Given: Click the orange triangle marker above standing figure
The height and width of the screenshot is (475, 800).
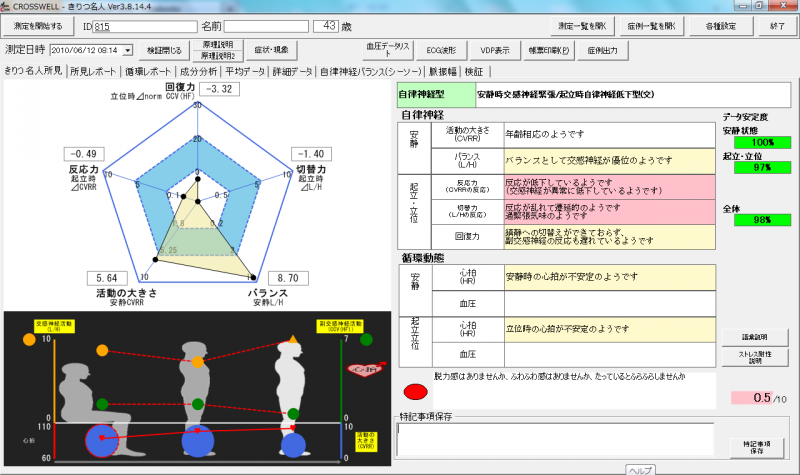Looking at the screenshot, I should pyautogui.click(x=291, y=341).
